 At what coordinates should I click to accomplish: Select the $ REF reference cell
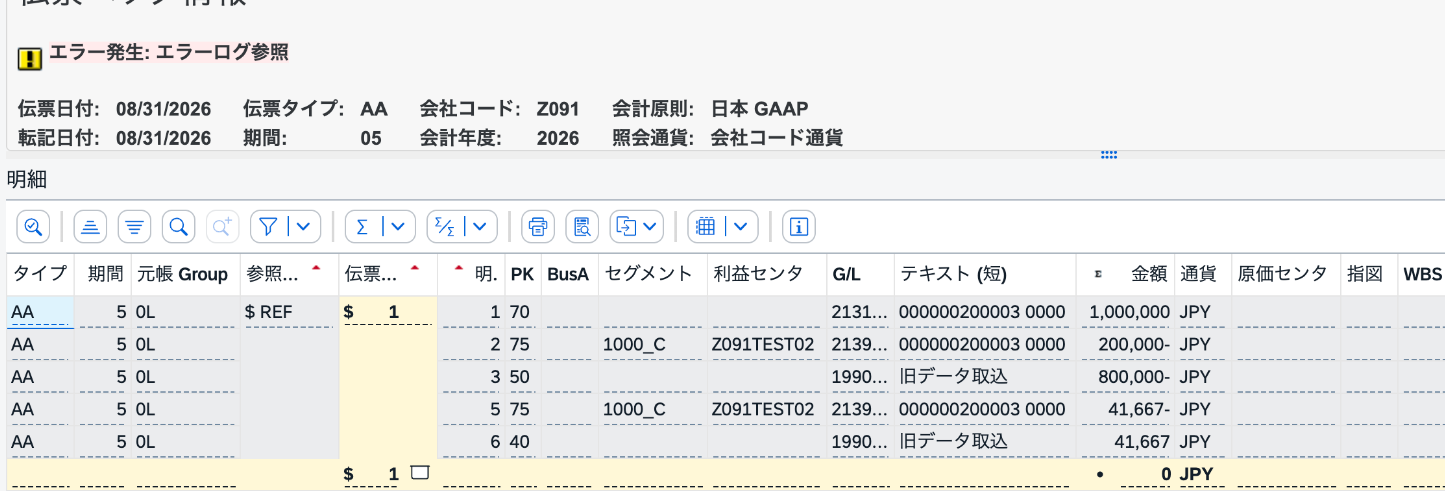click(289, 312)
